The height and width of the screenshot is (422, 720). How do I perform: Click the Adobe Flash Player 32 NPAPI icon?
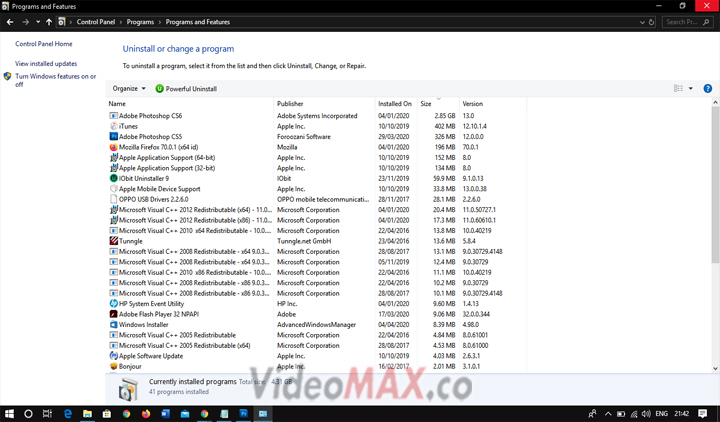pyautogui.click(x=113, y=314)
